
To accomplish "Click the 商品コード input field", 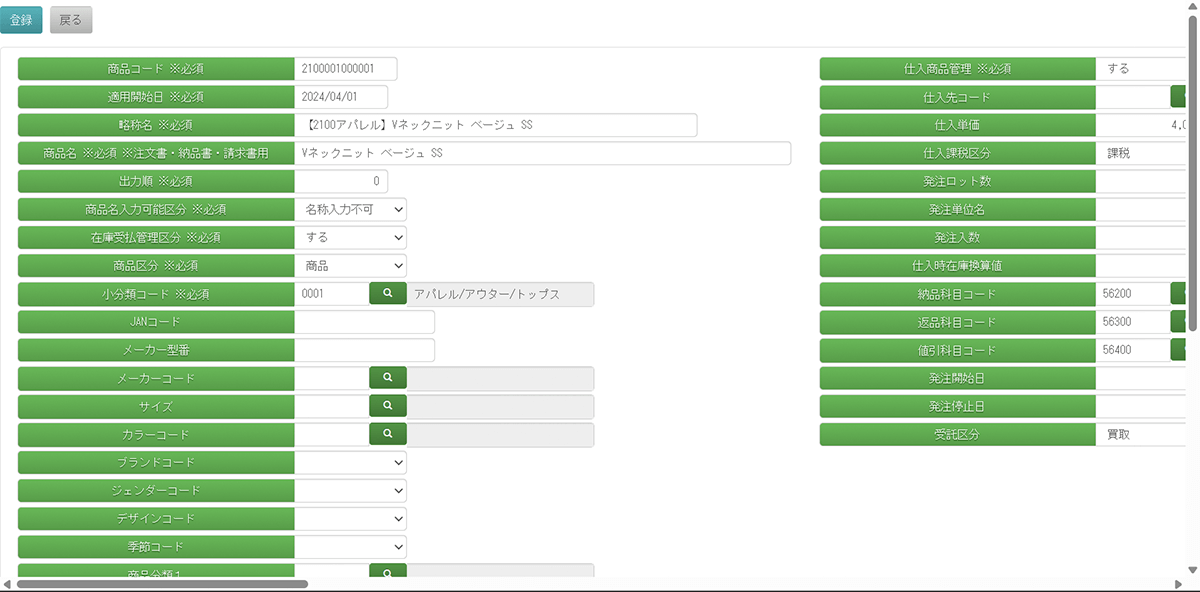I will [346, 69].
